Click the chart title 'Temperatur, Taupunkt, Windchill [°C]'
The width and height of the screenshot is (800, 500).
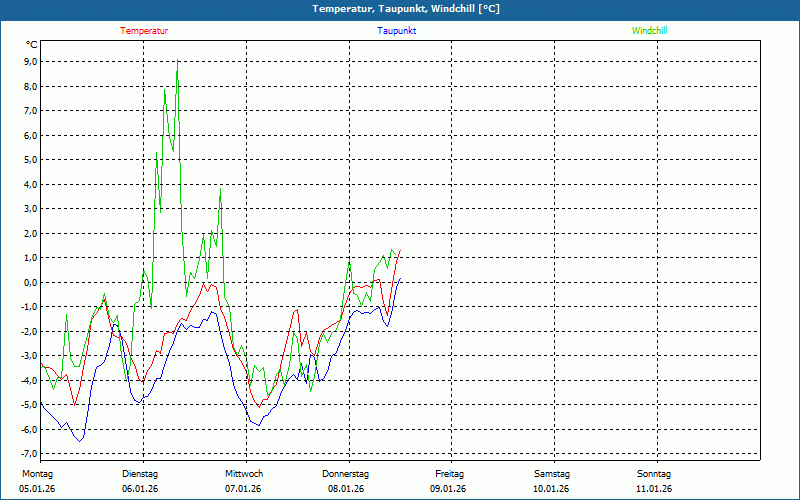(406, 9)
